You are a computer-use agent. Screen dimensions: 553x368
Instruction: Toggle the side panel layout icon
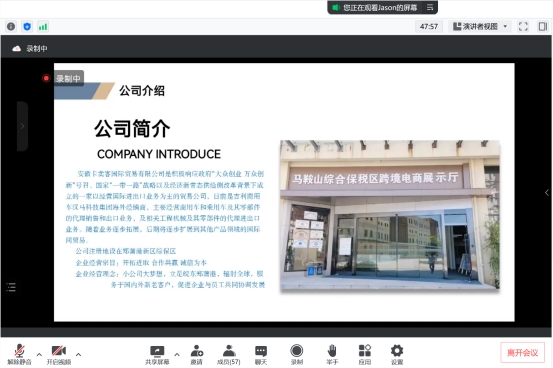pyautogui.click(x=543, y=26)
